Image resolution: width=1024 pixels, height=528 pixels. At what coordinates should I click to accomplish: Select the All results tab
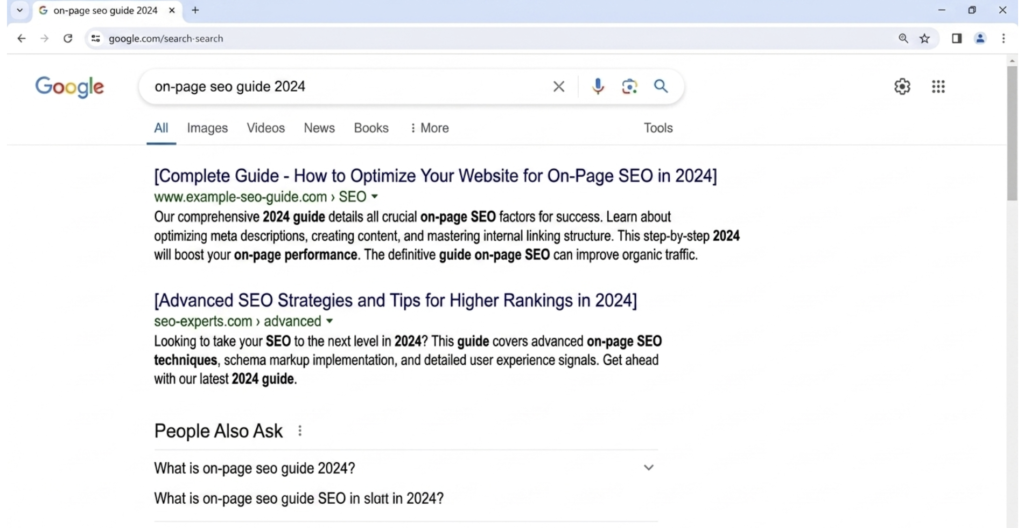tap(161, 128)
